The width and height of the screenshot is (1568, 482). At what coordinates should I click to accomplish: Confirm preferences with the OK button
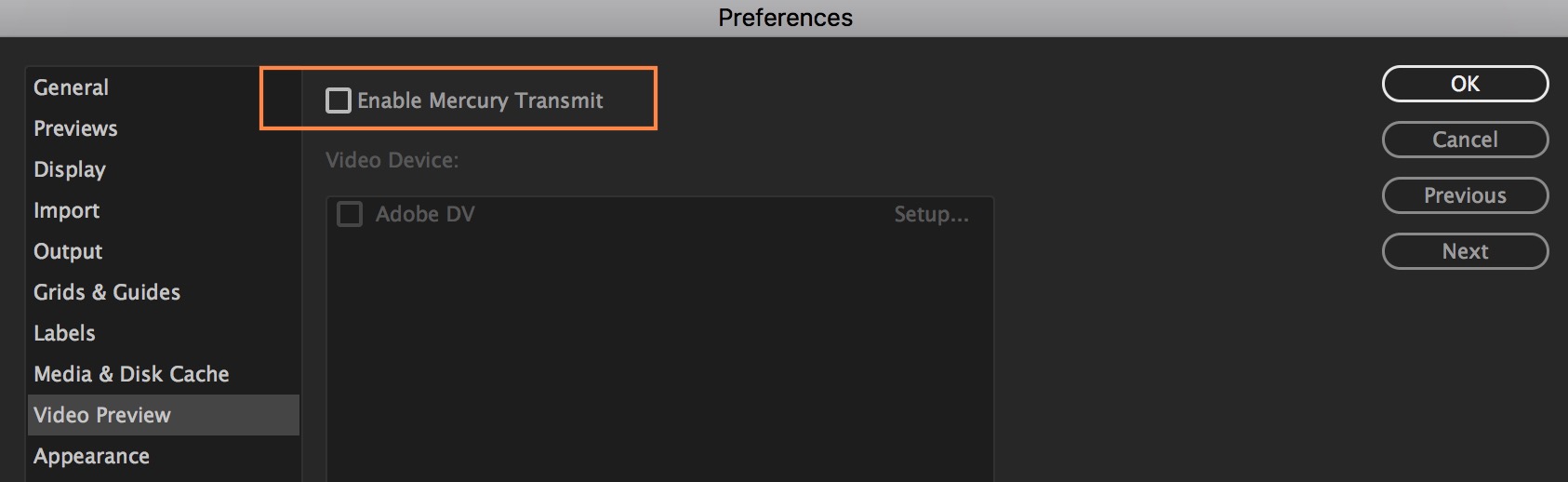tap(1465, 84)
